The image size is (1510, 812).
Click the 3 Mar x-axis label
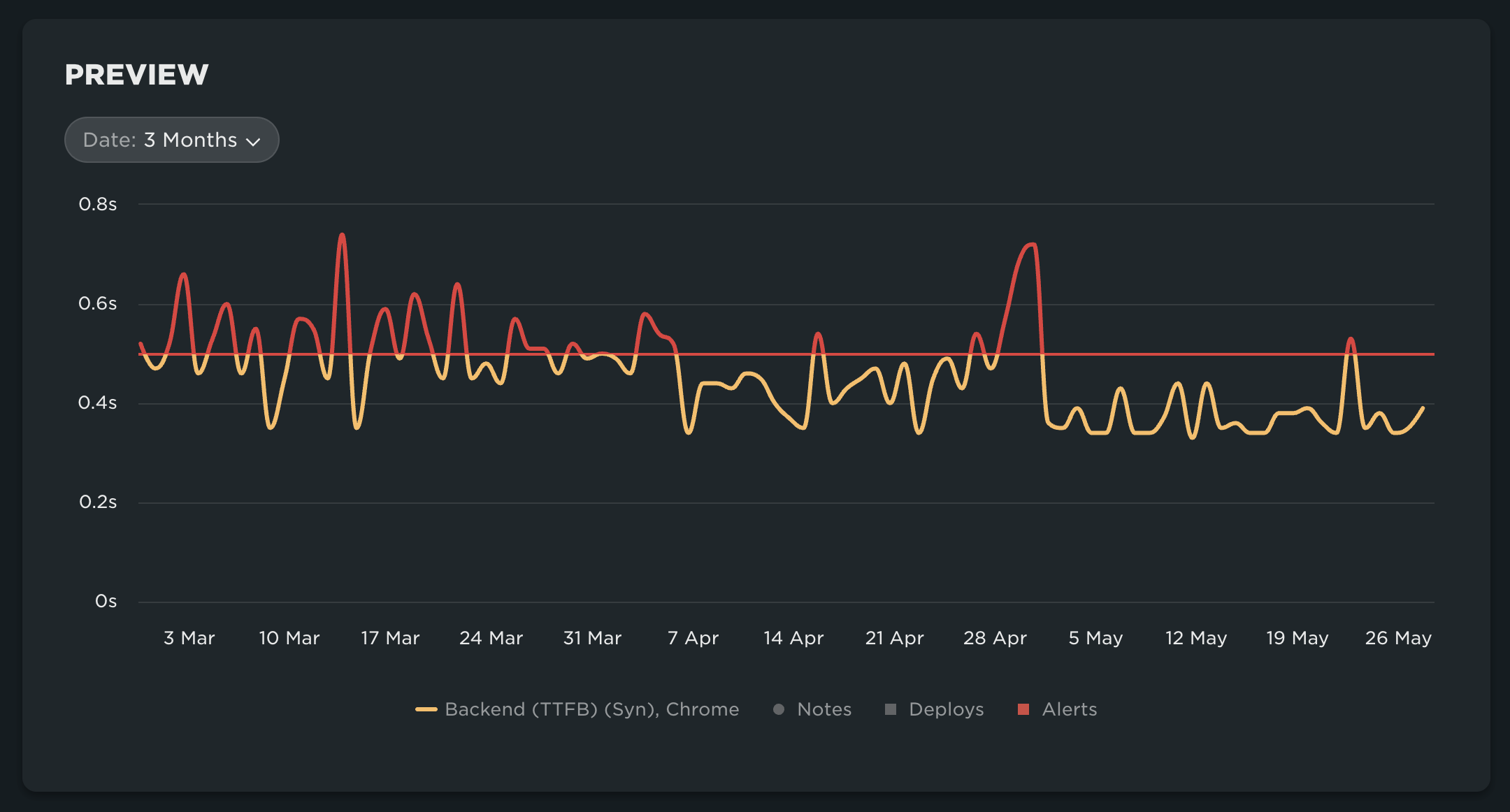tap(189, 638)
